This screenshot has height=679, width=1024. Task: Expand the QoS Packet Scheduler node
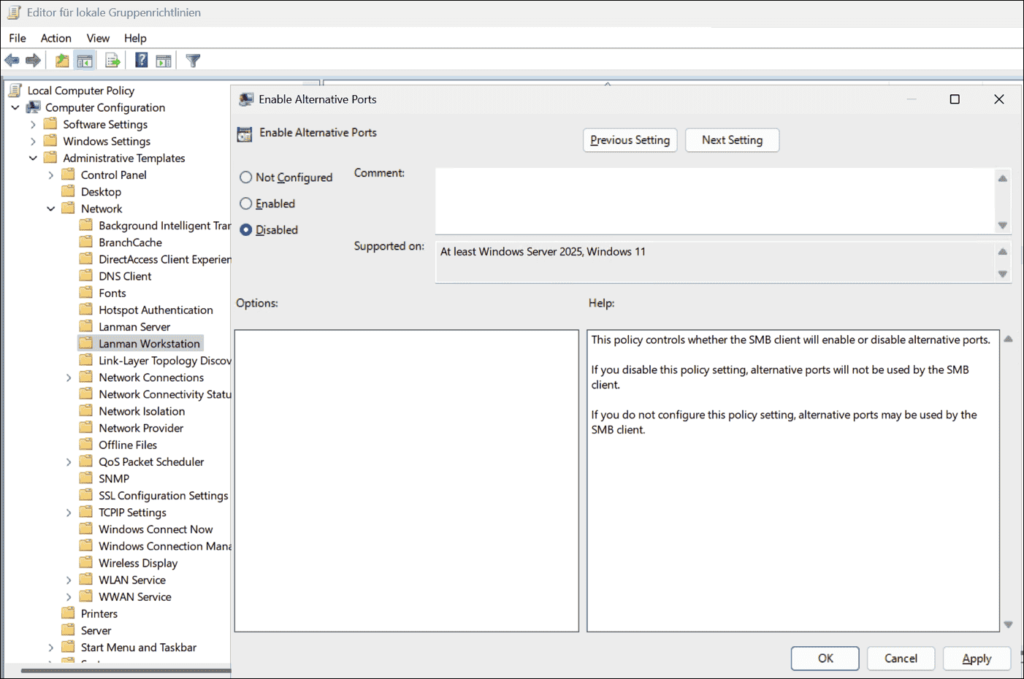[69, 462]
